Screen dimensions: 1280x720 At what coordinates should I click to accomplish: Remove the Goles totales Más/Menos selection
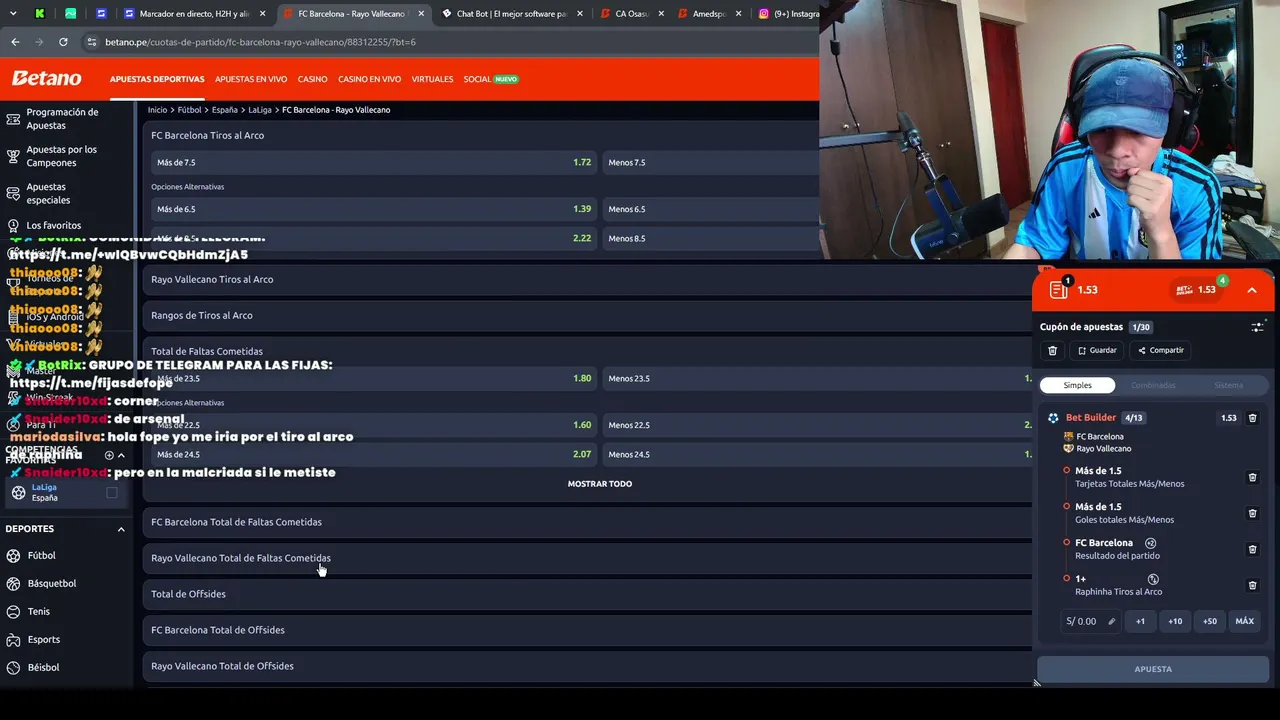1252,514
